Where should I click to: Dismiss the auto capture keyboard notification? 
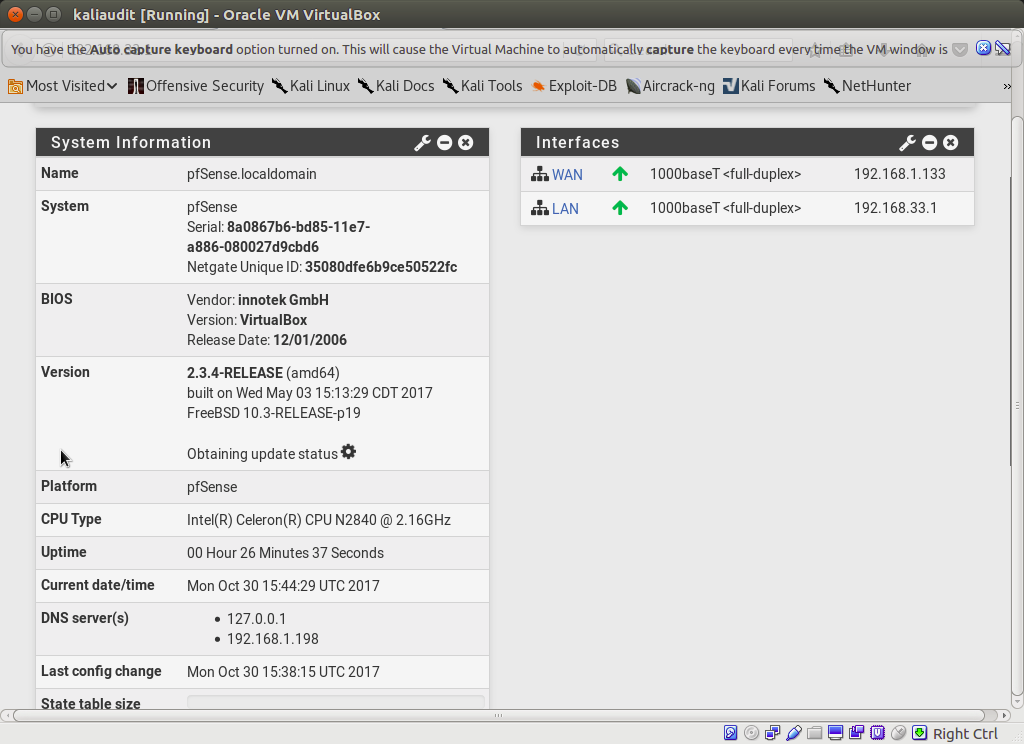(984, 48)
